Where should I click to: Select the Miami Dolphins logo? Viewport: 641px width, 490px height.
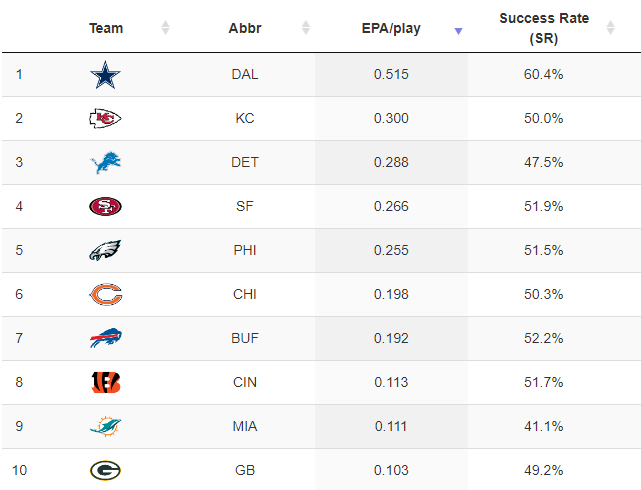(x=105, y=426)
